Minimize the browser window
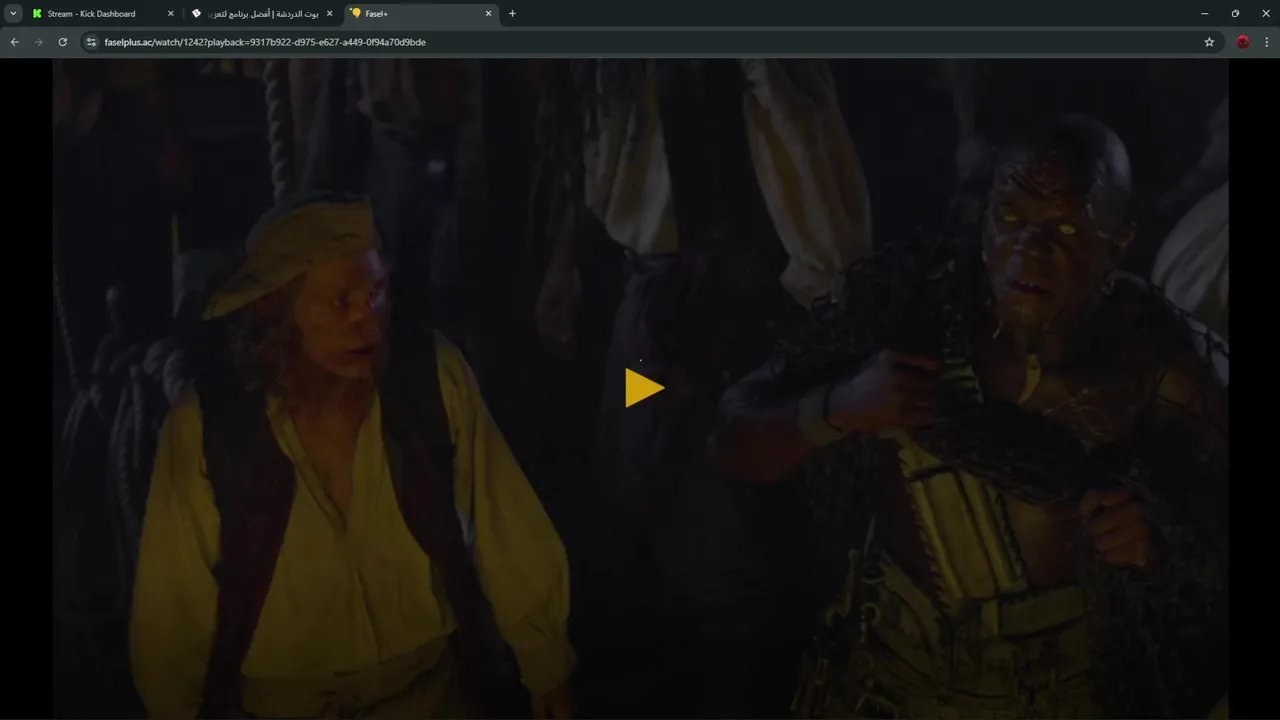The image size is (1280, 720). coord(1204,14)
